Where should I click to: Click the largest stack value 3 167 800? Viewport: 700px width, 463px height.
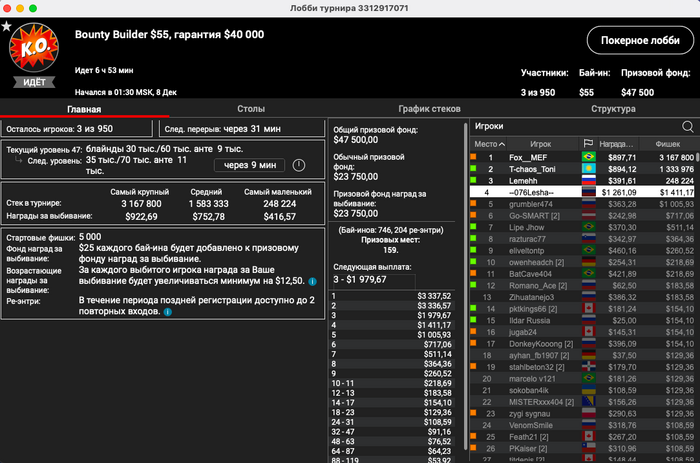(141, 204)
